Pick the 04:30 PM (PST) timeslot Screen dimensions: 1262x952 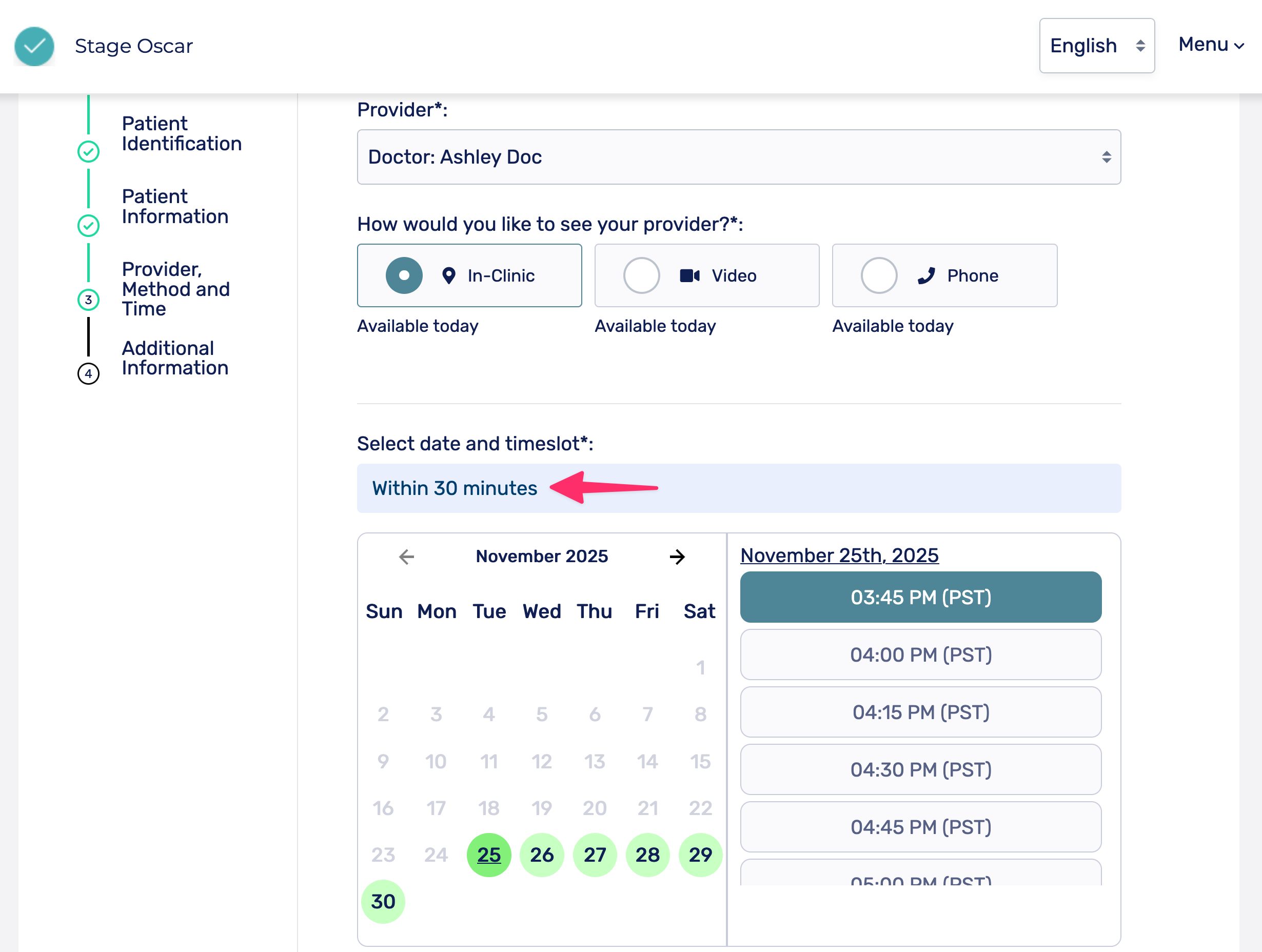click(x=920, y=769)
